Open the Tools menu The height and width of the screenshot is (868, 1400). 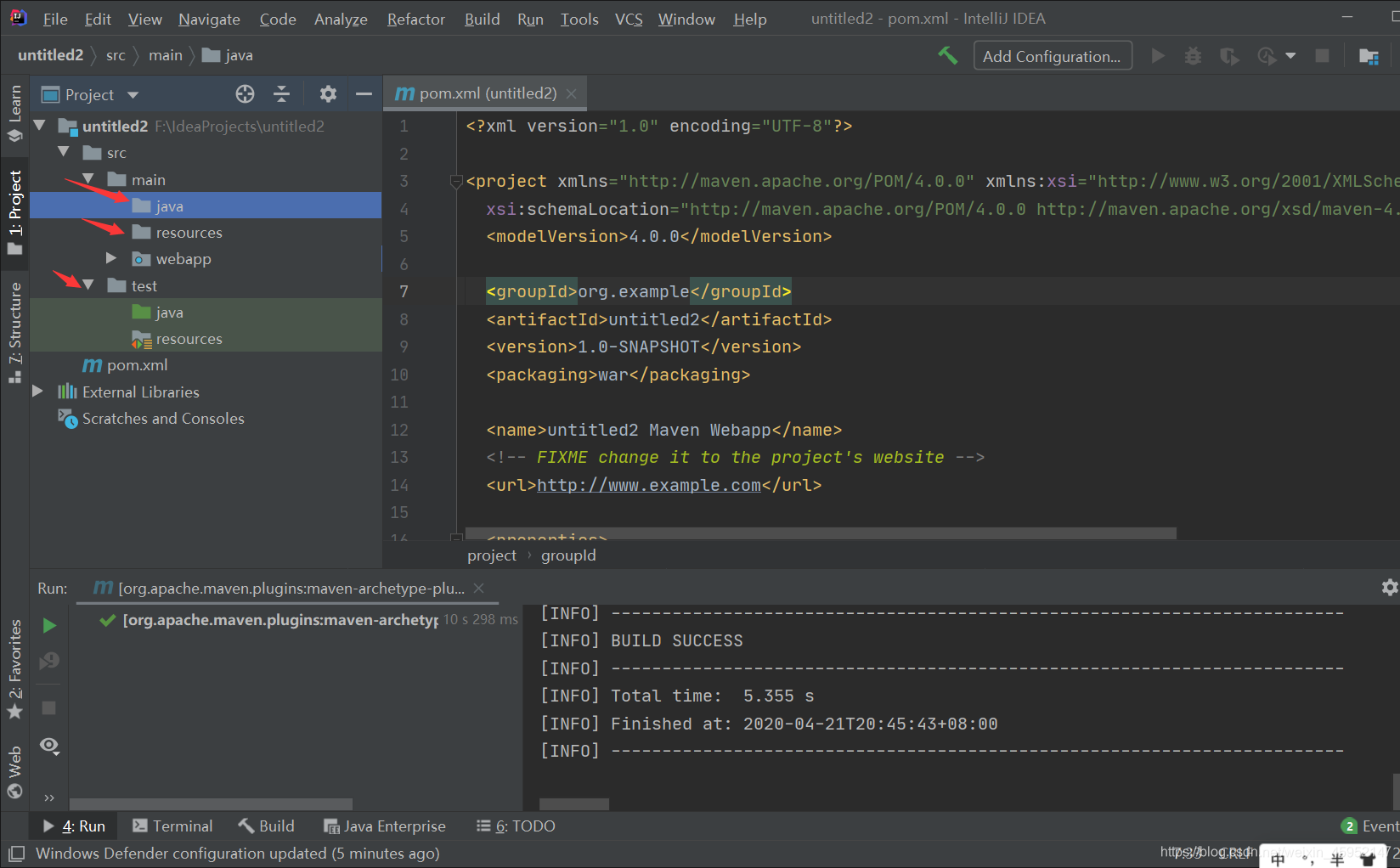[x=579, y=19]
